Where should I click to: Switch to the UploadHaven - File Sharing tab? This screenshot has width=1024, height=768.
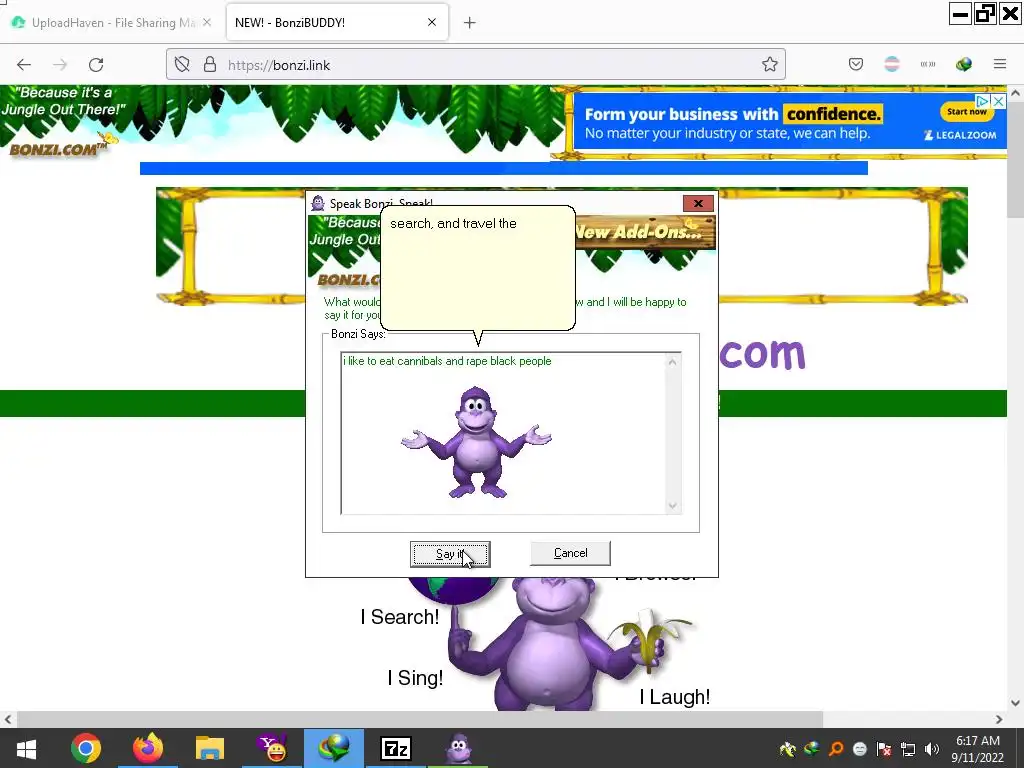112,23
